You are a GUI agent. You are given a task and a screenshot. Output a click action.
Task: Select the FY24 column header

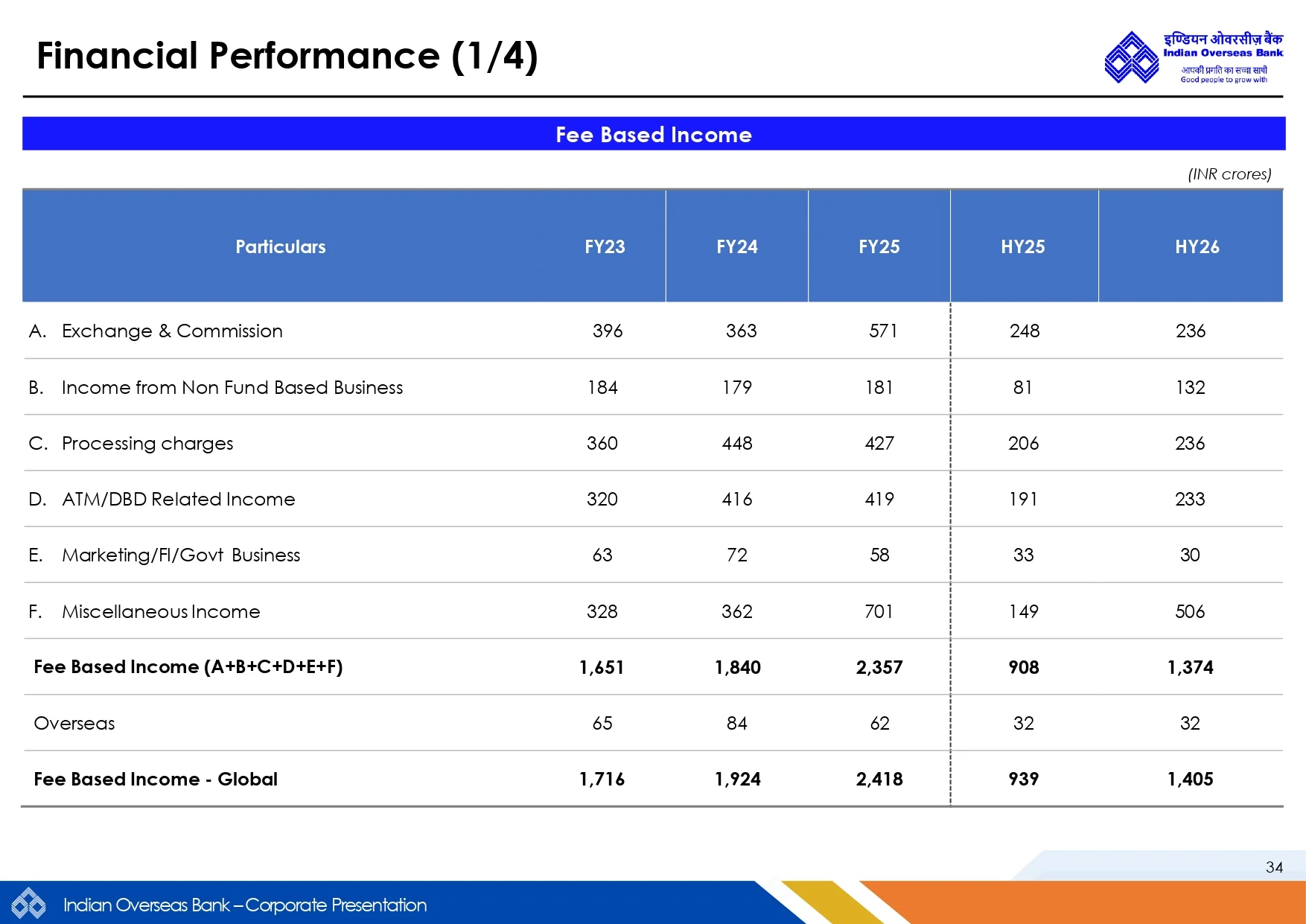click(736, 246)
